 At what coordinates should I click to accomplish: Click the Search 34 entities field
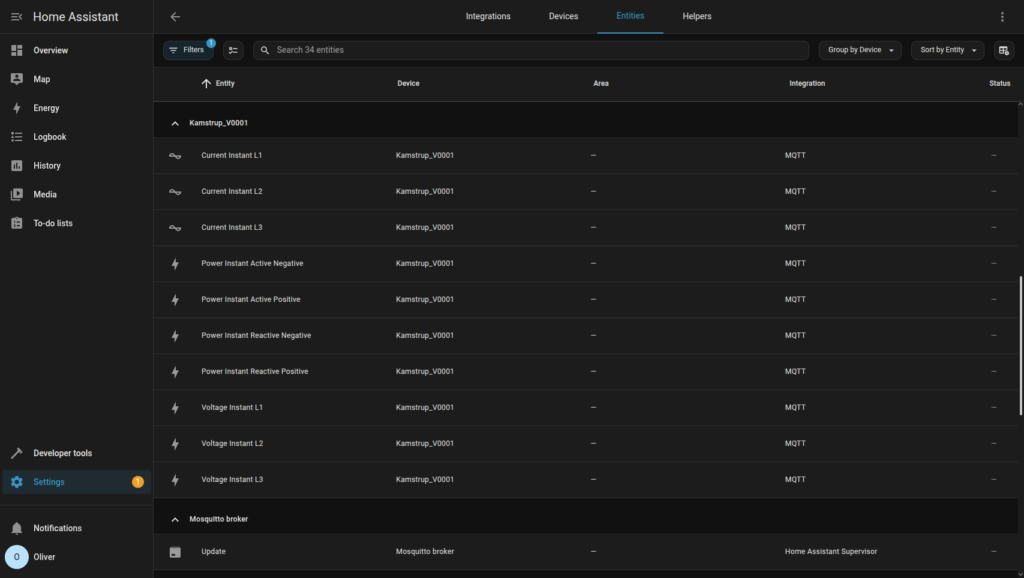[x=535, y=50]
